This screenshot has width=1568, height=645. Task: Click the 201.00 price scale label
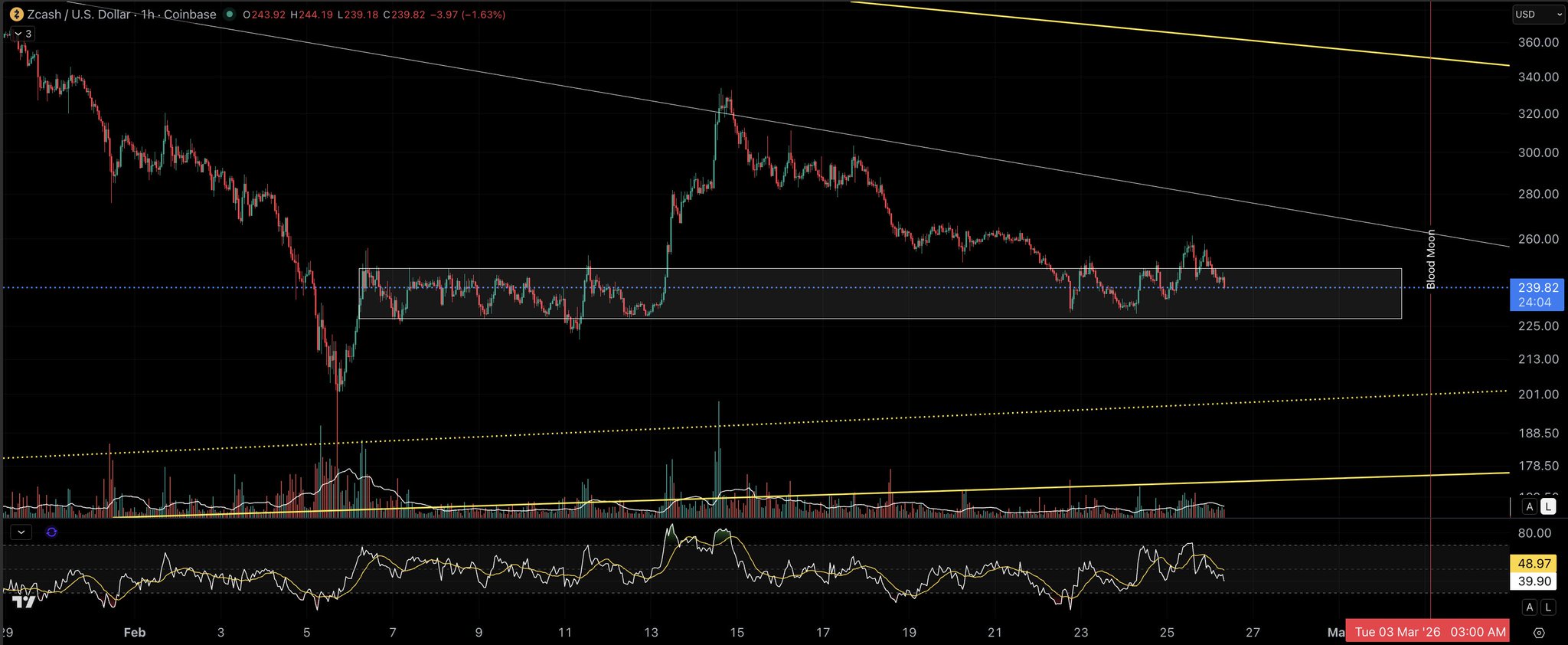pos(1538,394)
